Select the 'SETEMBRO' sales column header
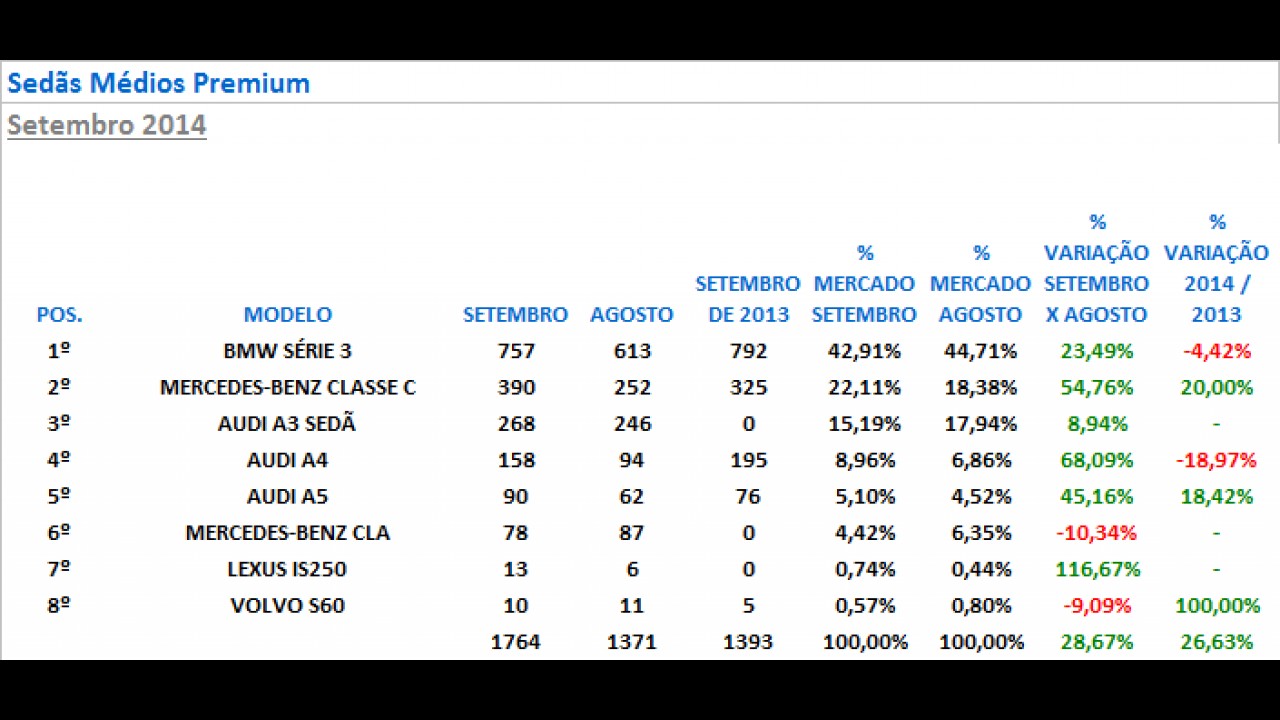This screenshot has height=720, width=1280. tap(515, 315)
